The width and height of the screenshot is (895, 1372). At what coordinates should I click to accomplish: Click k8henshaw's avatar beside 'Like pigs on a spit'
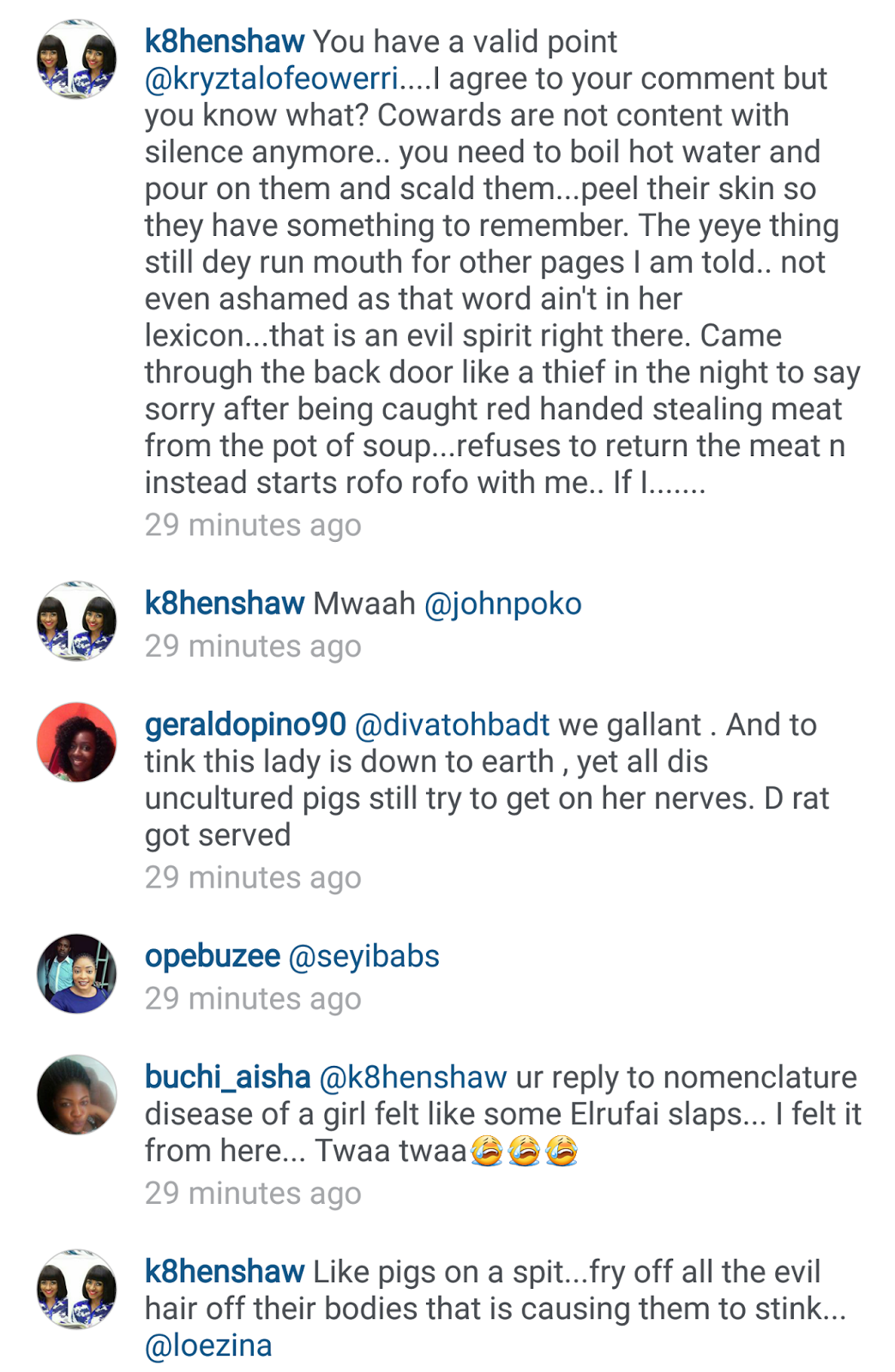click(x=76, y=1289)
